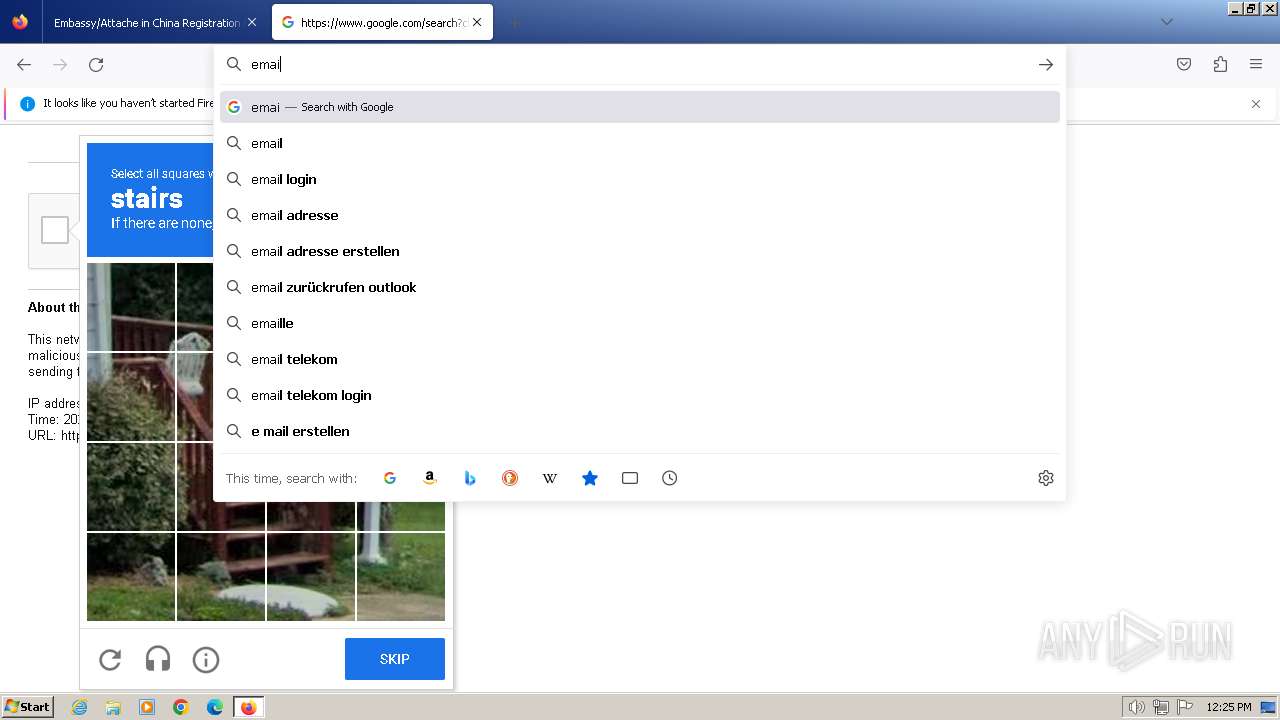
Task: Search this time with Amazon
Action: pyautogui.click(x=430, y=478)
